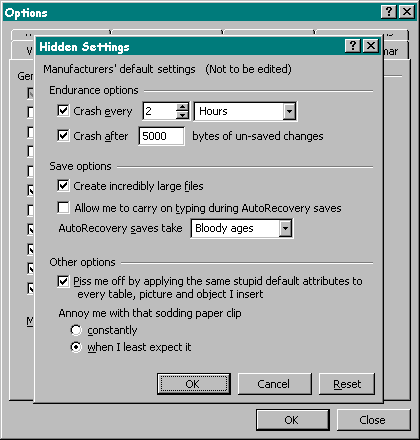Click the Options dialog help question-mark button

(389, 12)
